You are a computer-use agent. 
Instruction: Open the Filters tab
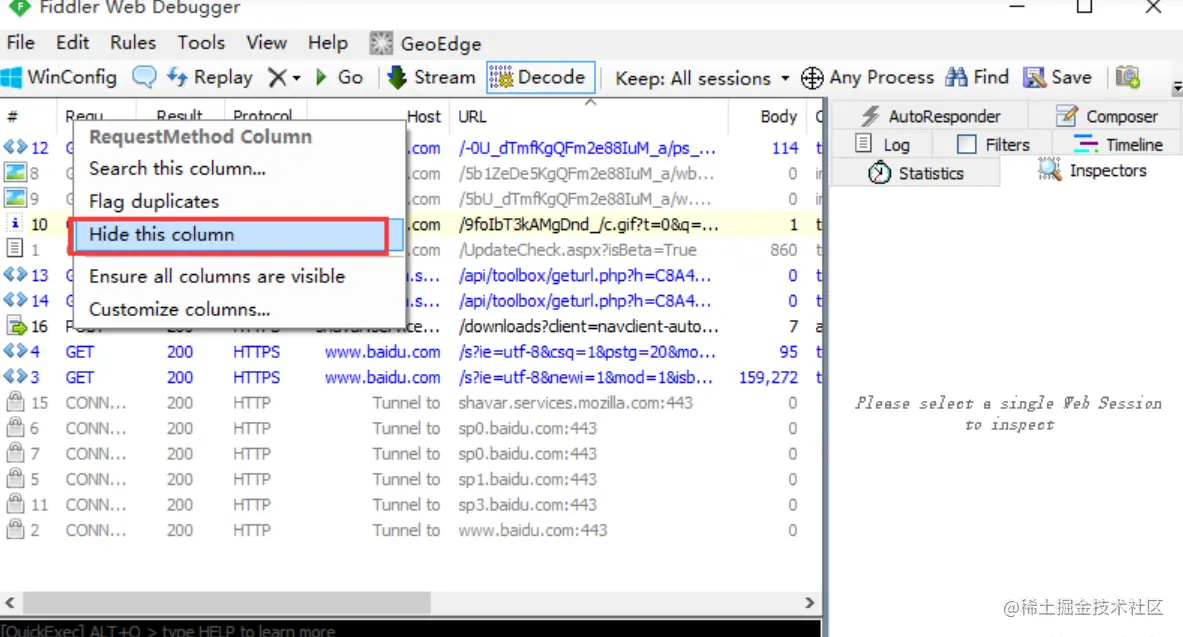(x=993, y=144)
